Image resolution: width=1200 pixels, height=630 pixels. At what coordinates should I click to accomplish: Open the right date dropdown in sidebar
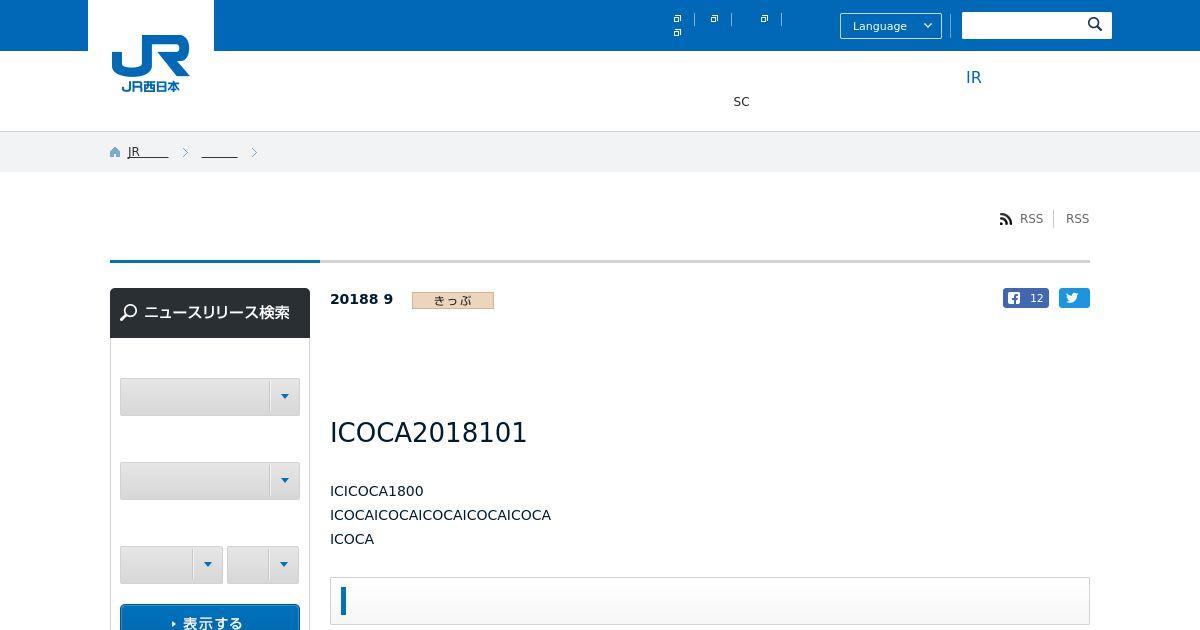tap(263, 565)
